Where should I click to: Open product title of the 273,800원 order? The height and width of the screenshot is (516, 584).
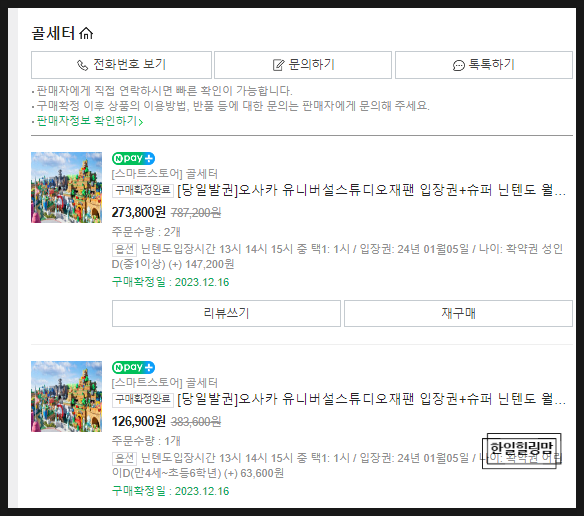pyautogui.click(x=371, y=190)
